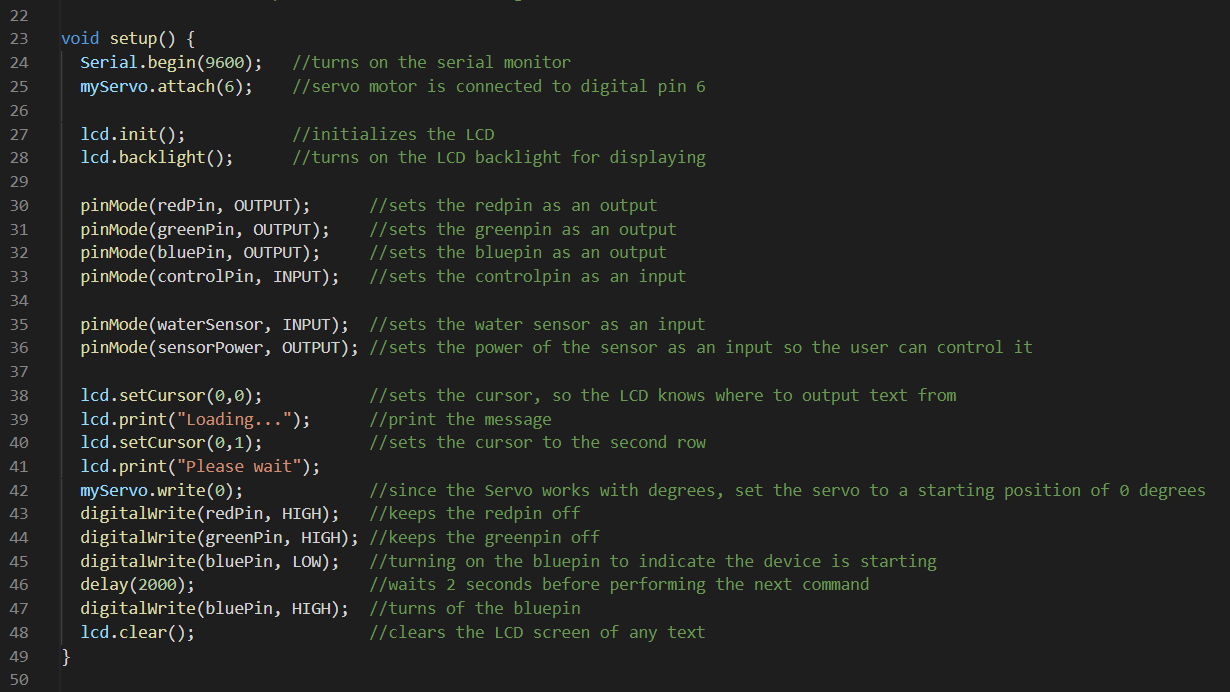
Task: Click on pinMode greenPin OUTPUT statement
Action: [x=205, y=229]
